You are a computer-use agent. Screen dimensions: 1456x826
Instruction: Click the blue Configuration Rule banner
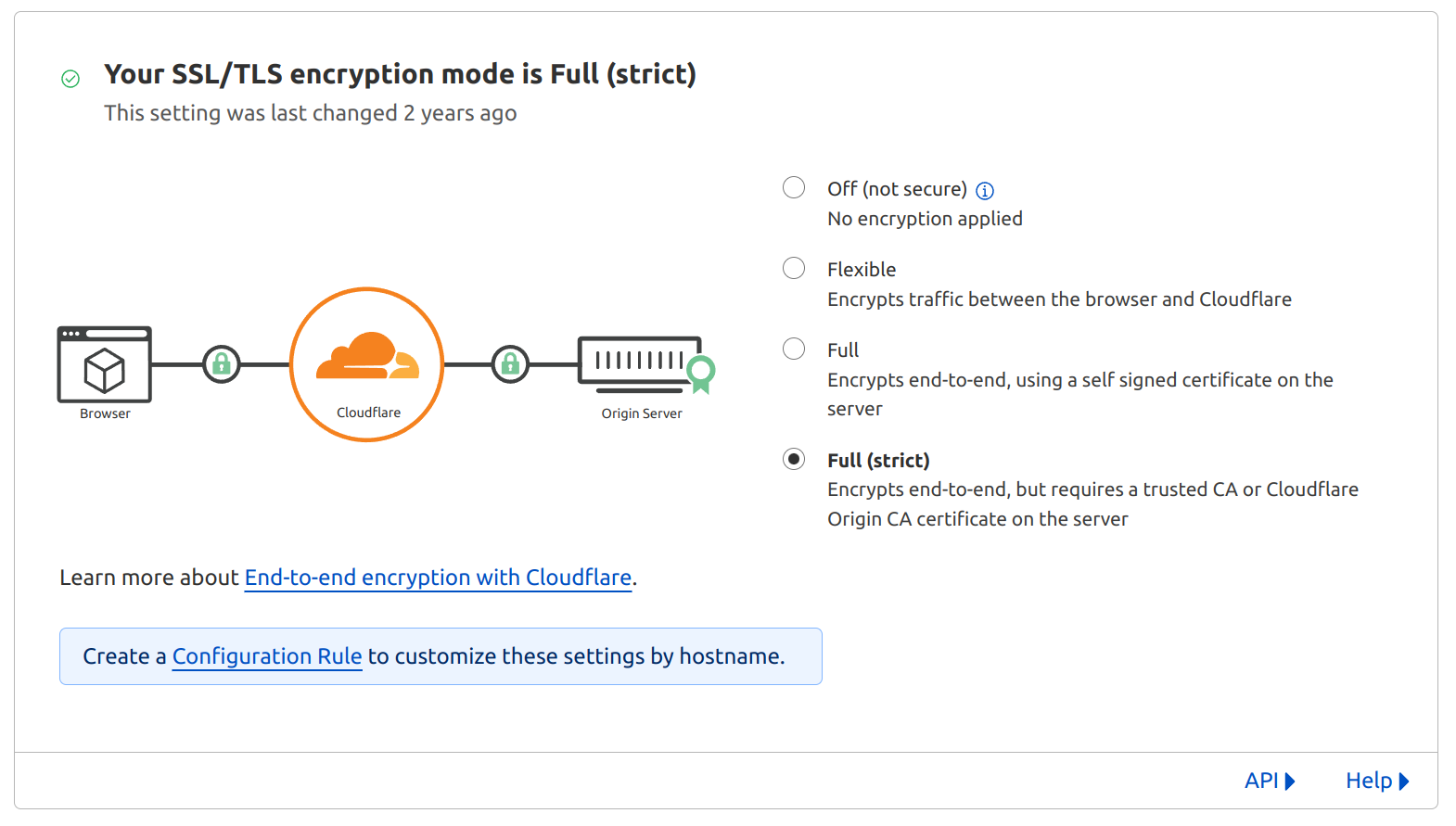coord(441,656)
